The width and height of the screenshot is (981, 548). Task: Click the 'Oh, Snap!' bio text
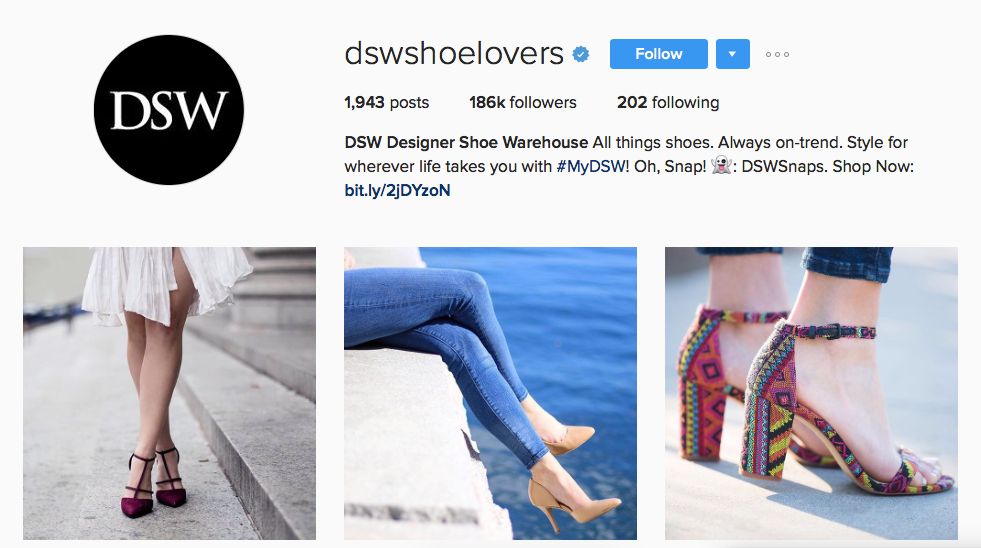coord(670,166)
